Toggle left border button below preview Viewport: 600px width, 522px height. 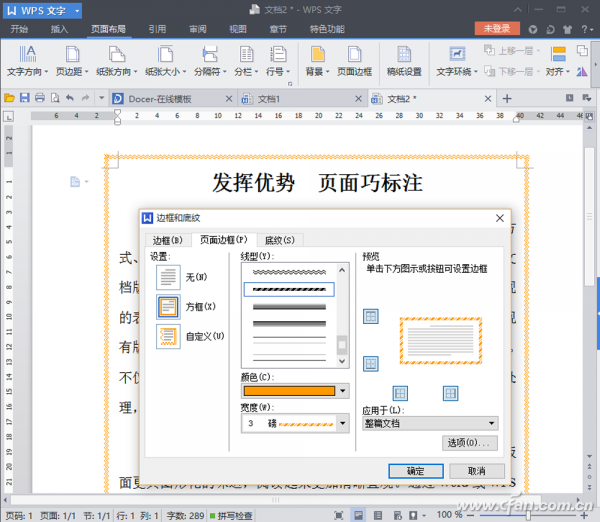click(400, 393)
